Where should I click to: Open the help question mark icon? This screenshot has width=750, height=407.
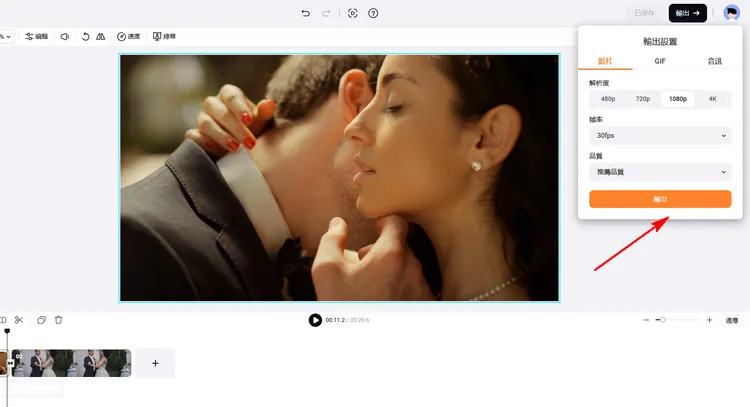coord(373,13)
